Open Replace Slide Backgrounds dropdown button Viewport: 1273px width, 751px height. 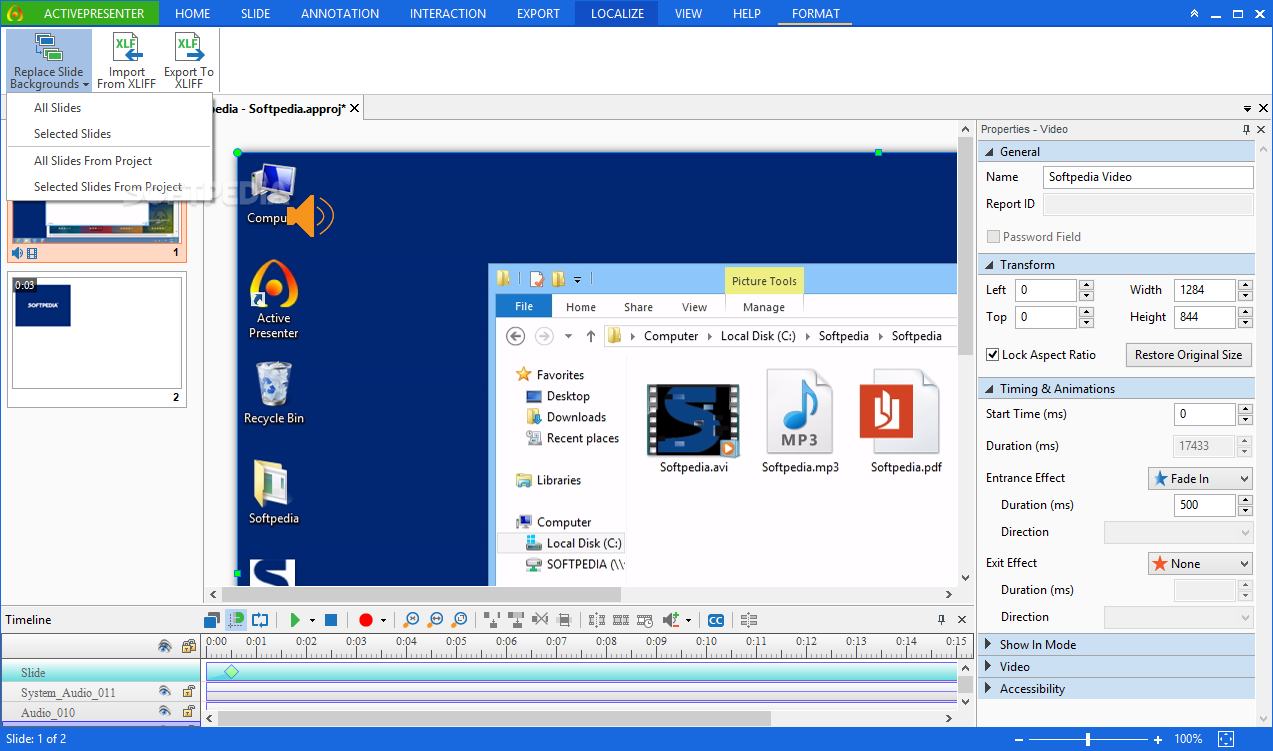50,60
